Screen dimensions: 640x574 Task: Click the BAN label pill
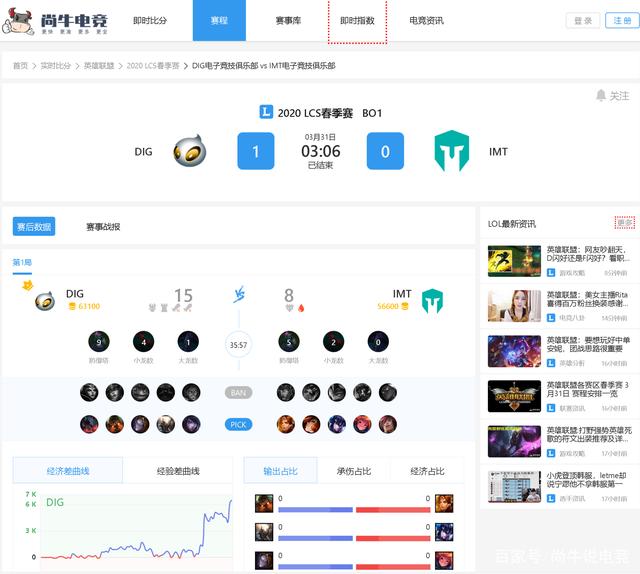click(238, 393)
